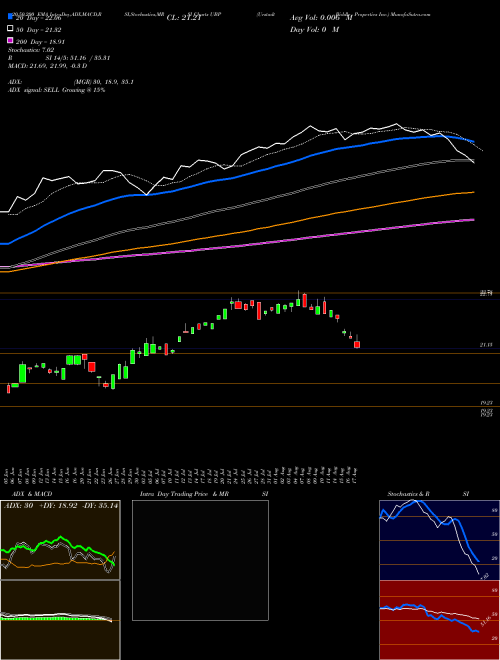The height and width of the screenshot is (660, 500).
Task: Click the 'Avg Vol: 0.006 M' label
Action: pos(321,18)
